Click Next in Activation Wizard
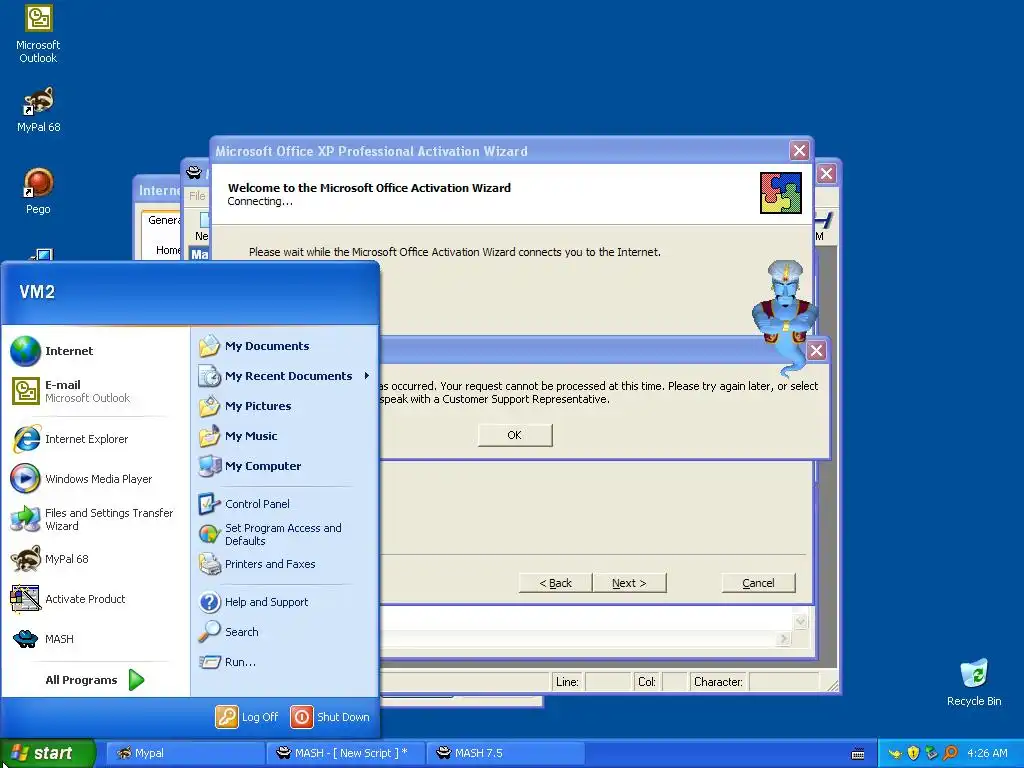Screen dimensions: 1024x768 point(629,583)
